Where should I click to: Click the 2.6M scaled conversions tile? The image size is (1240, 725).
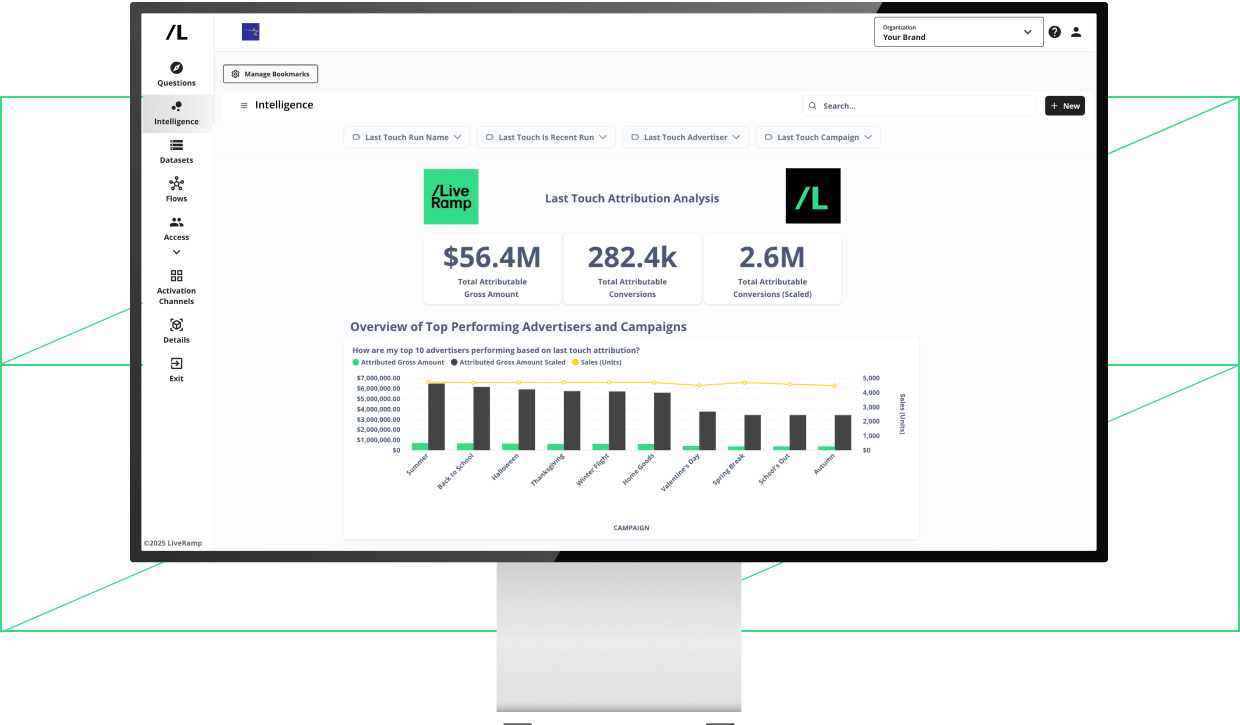[772, 269]
